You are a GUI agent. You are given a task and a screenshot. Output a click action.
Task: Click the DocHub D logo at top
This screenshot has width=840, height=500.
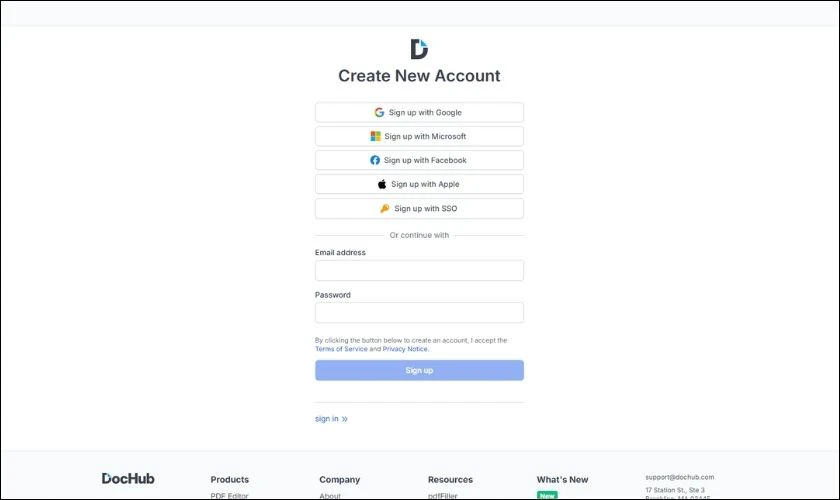pyautogui.click(x=419, y=49)
